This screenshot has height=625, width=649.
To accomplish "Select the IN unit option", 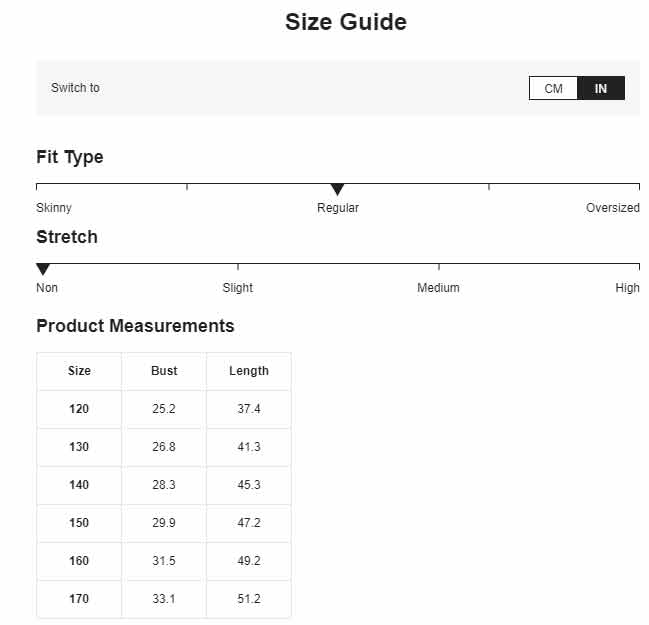I will 601,88.
